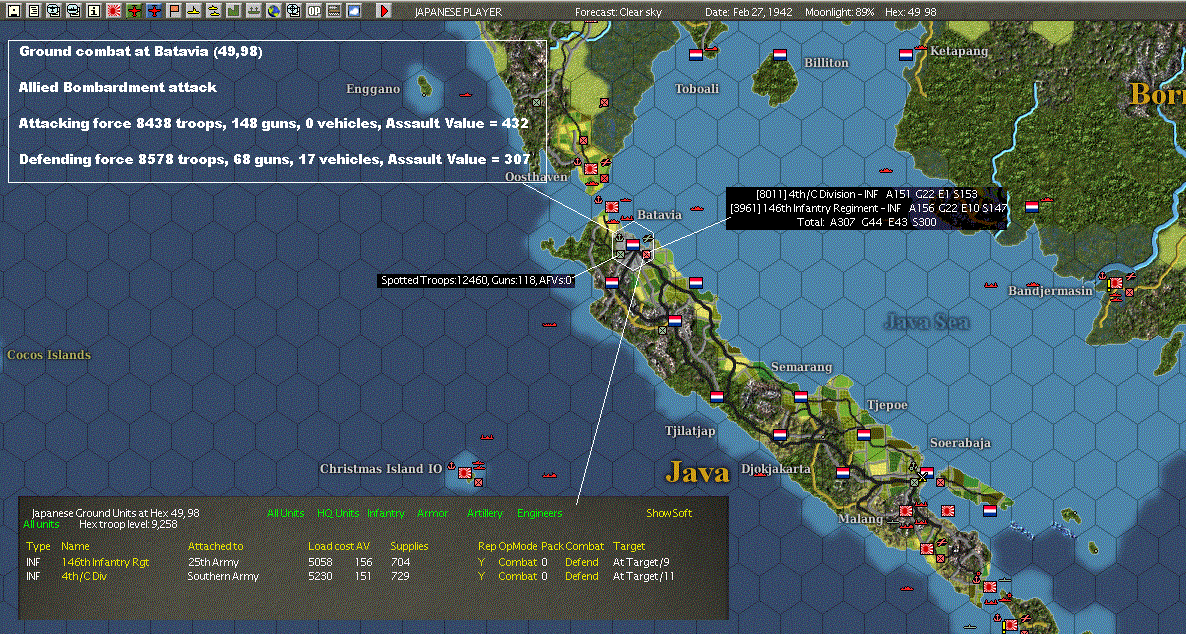Click the 'Ground combat at Batavia' report heading

click(141, 51)
